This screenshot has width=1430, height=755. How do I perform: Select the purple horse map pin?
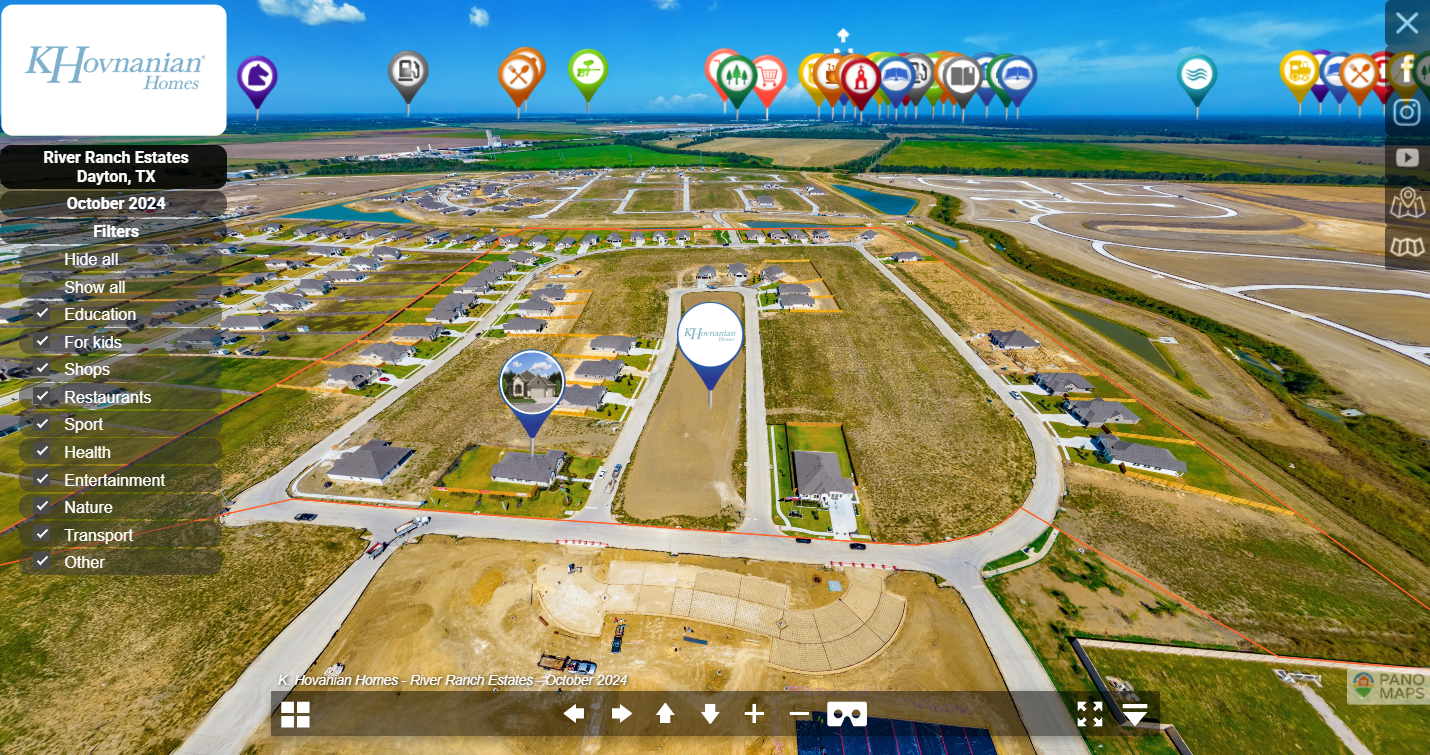pyautogui.click(x=257, y=77)
